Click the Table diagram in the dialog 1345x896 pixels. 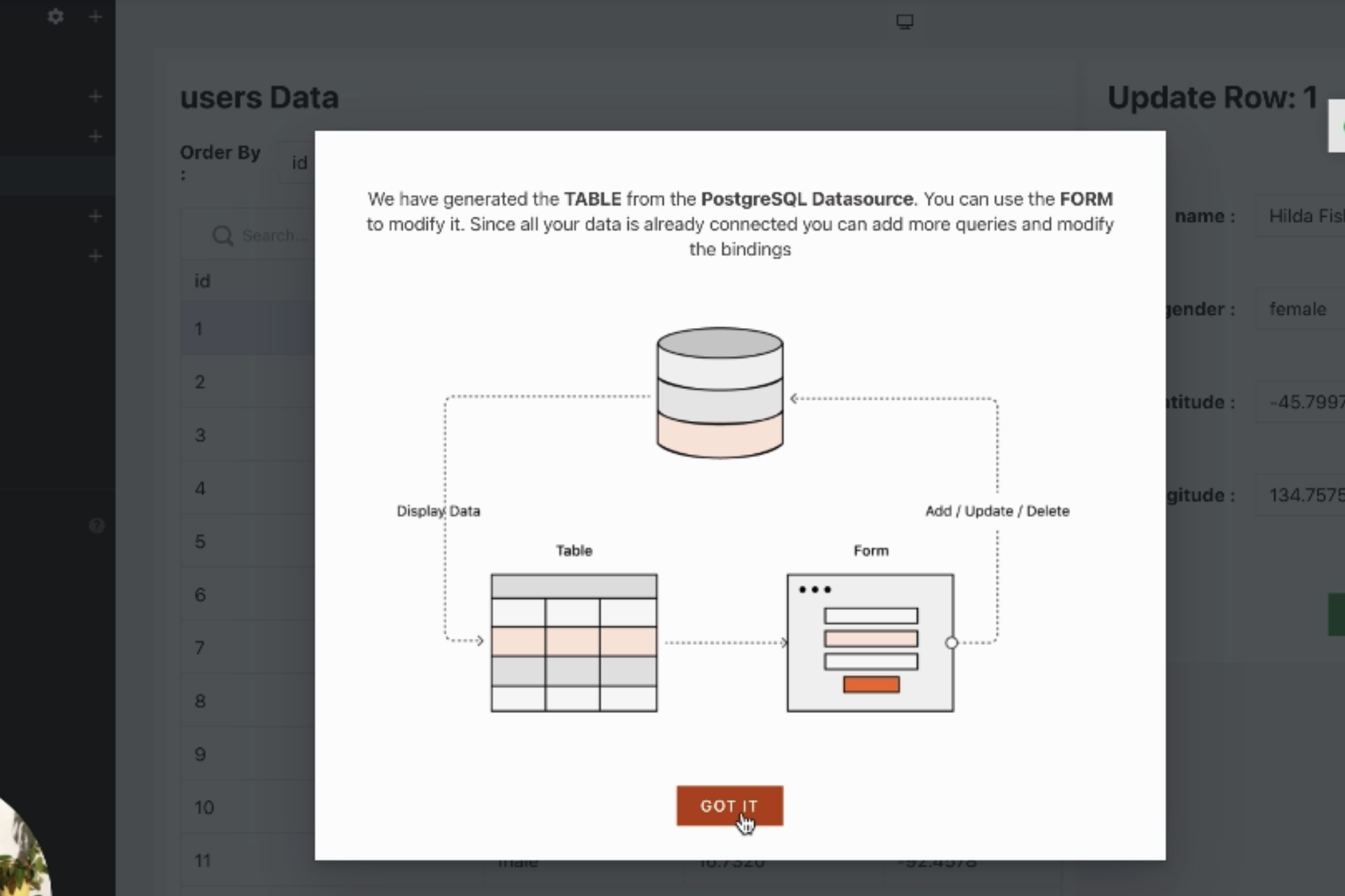point(574,643)
